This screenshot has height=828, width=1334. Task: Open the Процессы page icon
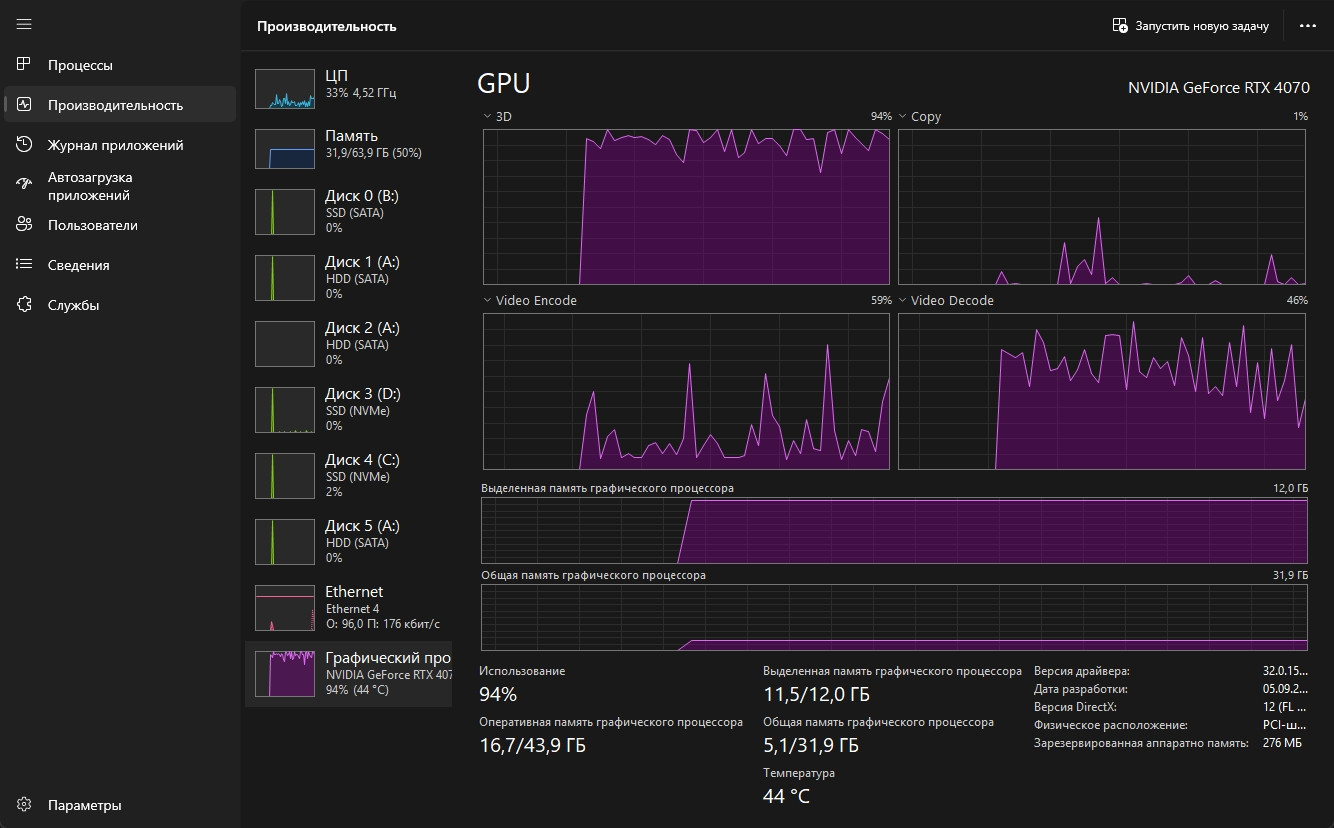(x=25, y=65)
